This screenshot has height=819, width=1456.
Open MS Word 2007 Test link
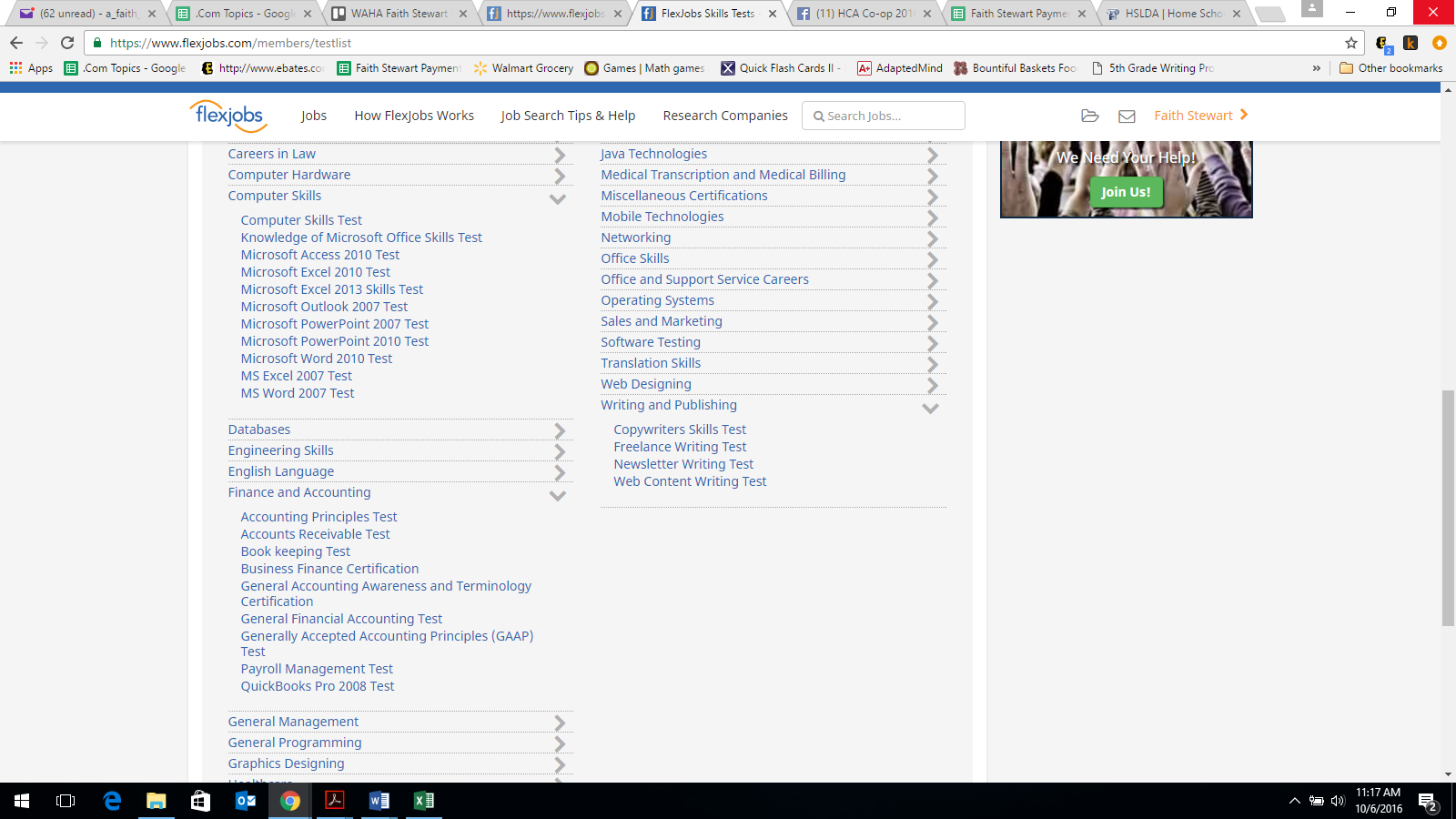click(298, 393)
